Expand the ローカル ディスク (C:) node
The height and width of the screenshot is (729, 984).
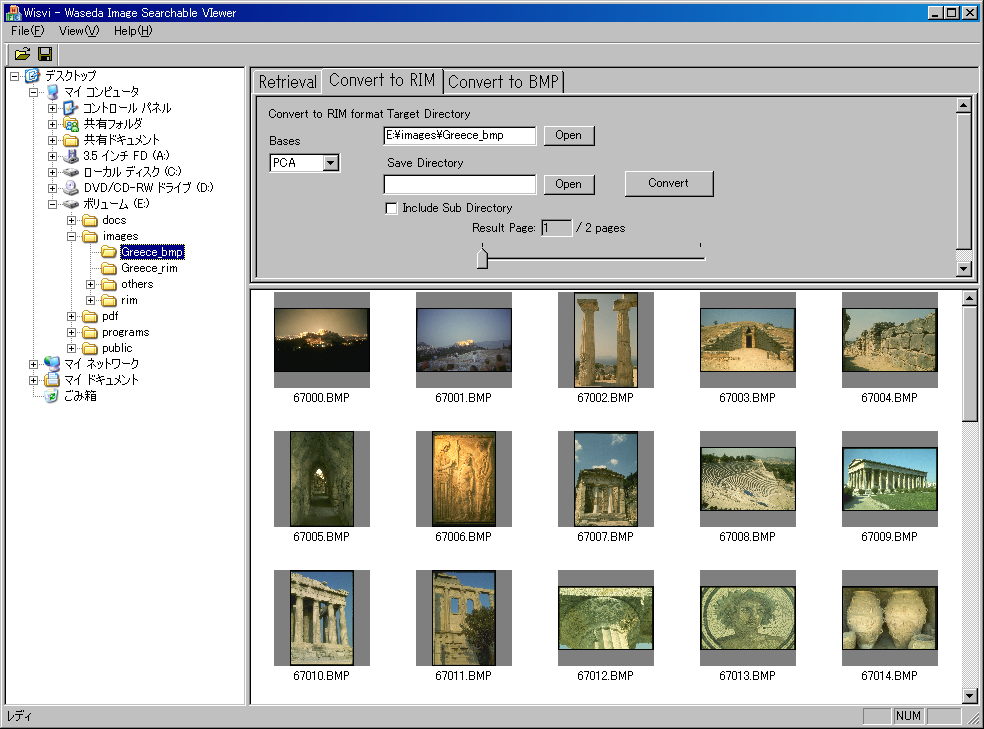point(53,172)
